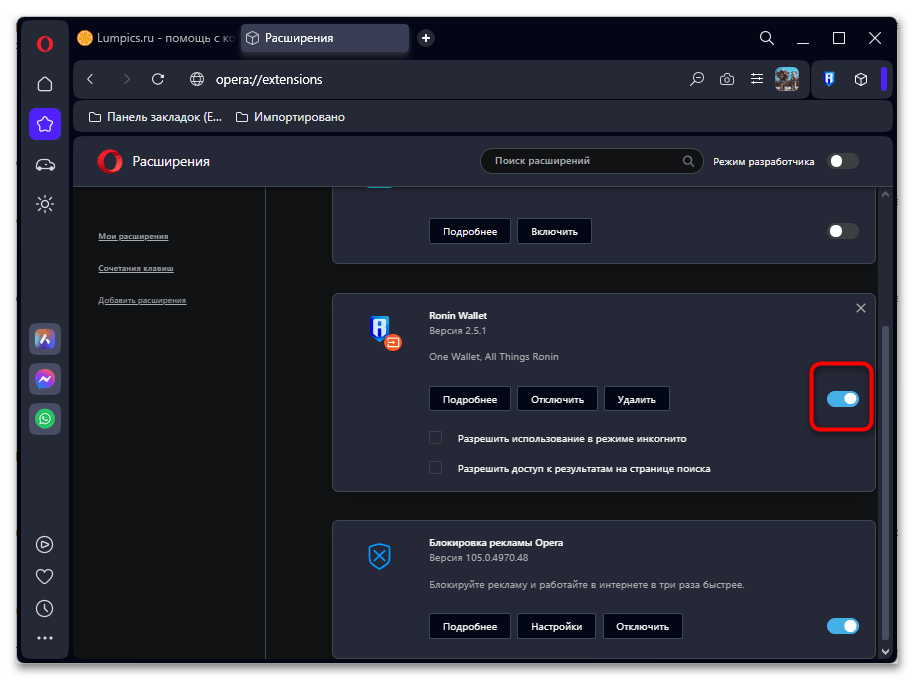Click the scroll up arrow

(x=885, y=195)
